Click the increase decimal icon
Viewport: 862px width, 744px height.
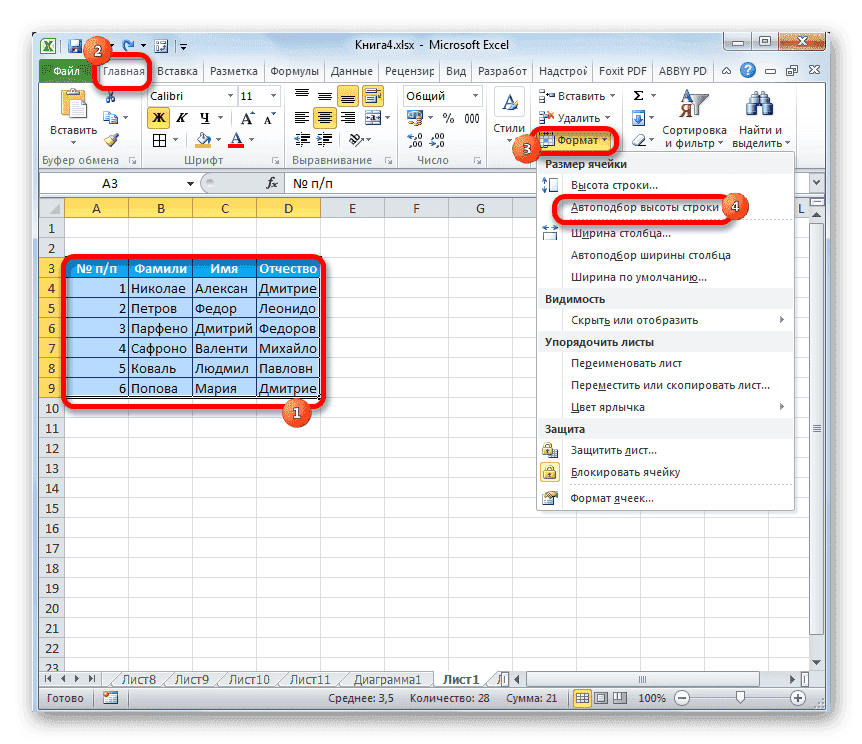(413, 139)
